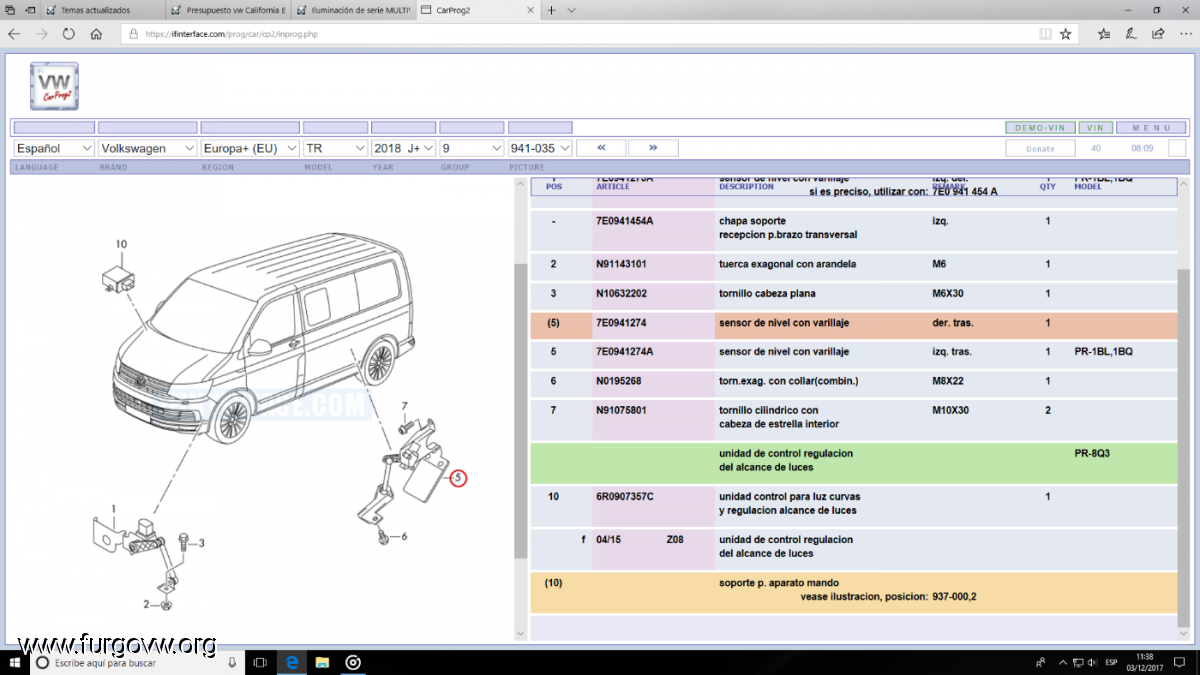Open Microsoft Edge from the taskbar

coord(291,662)
